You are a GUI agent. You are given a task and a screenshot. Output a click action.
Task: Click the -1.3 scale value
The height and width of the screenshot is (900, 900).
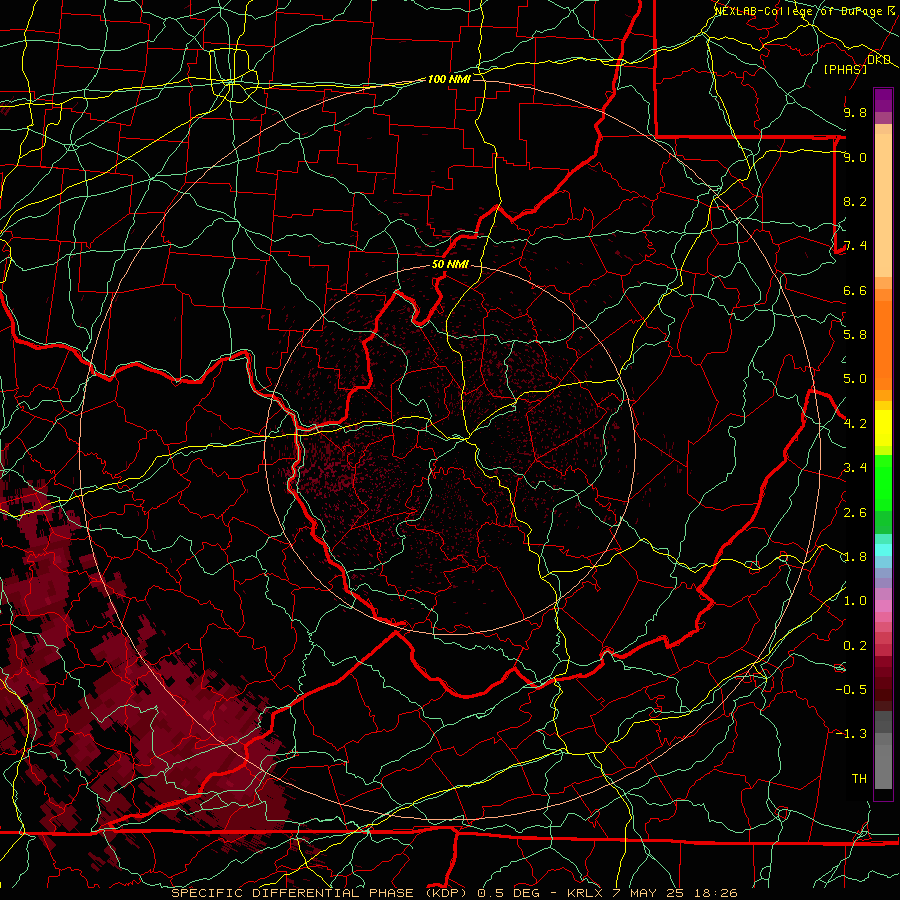tap(851, 734)
